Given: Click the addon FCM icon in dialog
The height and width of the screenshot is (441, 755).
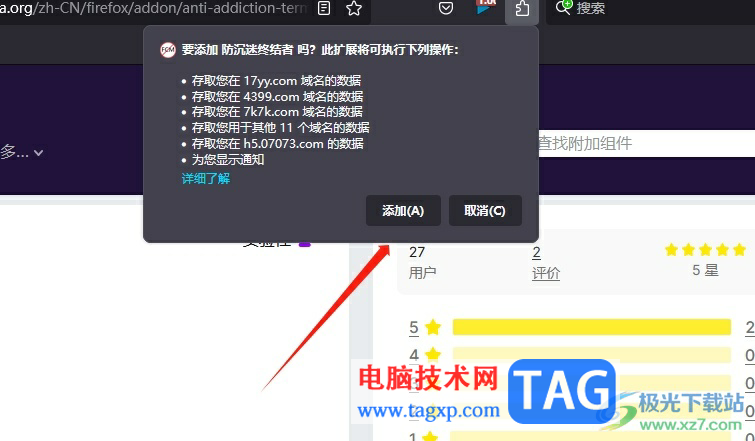Looking at the screenshot, I should 168,50.
